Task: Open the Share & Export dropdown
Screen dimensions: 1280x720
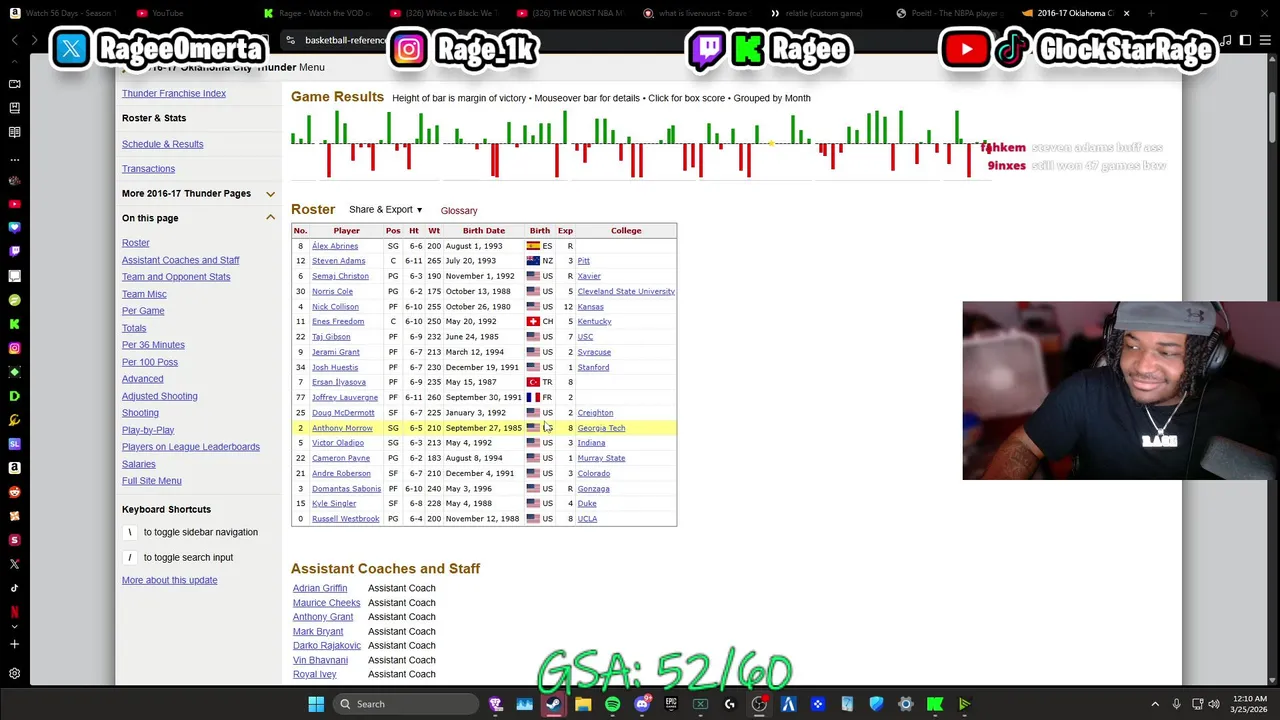Action: click(x=386, y=210)
